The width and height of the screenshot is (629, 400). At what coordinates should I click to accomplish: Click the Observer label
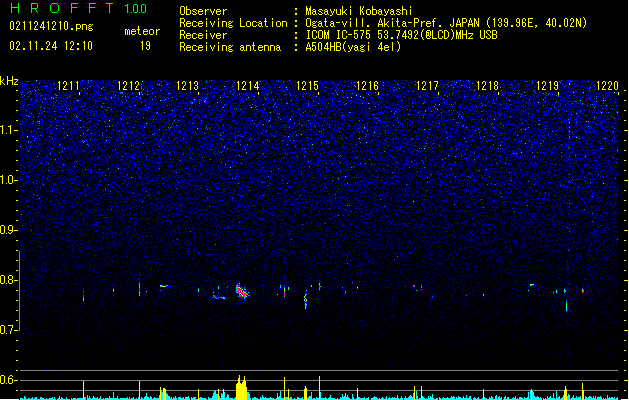click(x=203, y=11)
